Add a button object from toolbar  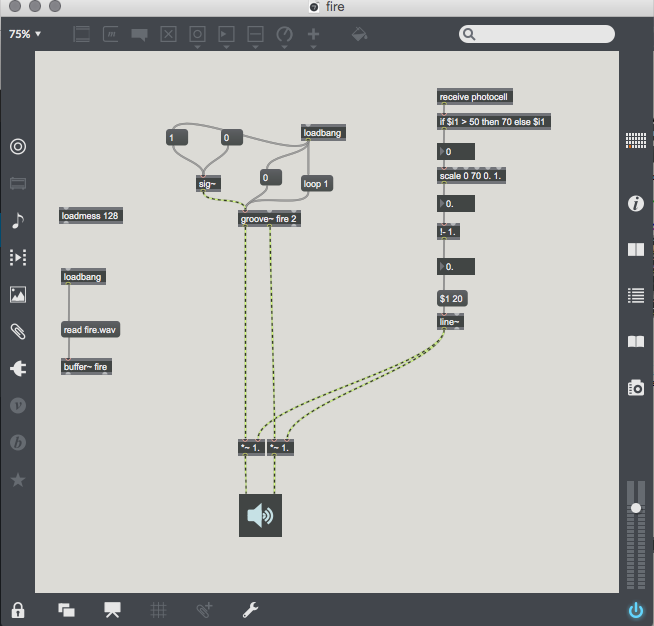[x=197, y=34]
